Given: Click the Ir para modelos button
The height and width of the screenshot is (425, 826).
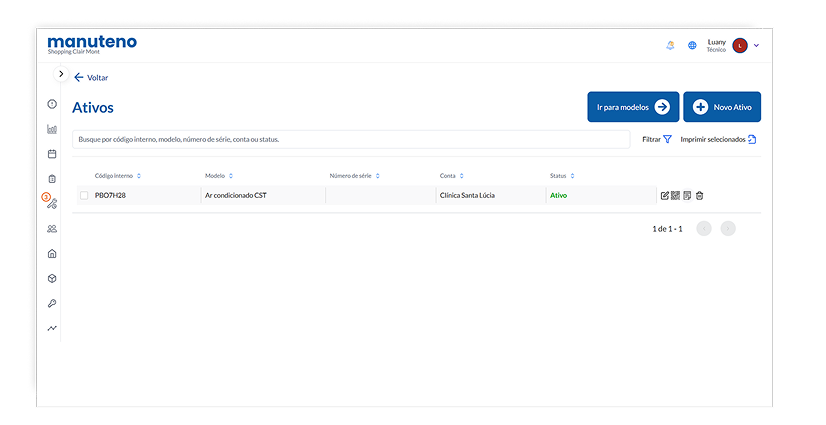Looking at the screenshot, I should [x=633, y=107].
